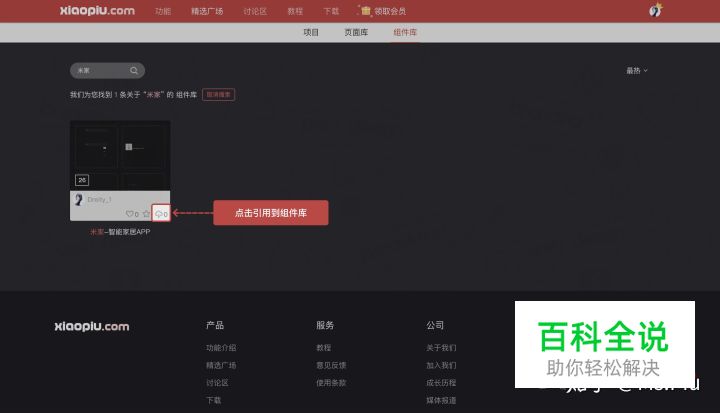
Task: Open 教程 in top navigation
Action: click(x=295, y=11)
